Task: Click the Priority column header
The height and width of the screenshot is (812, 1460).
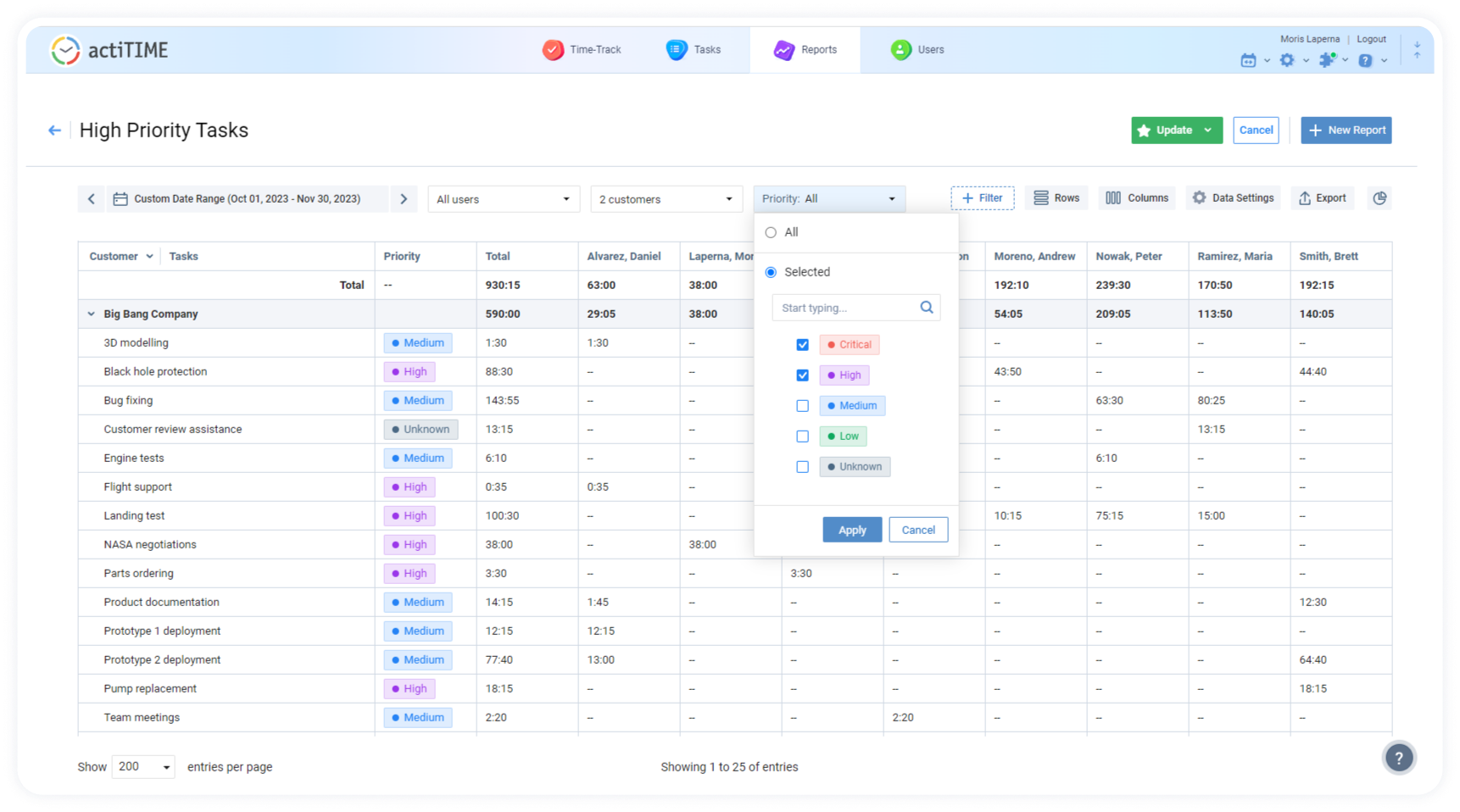Action: coord(402,256)
